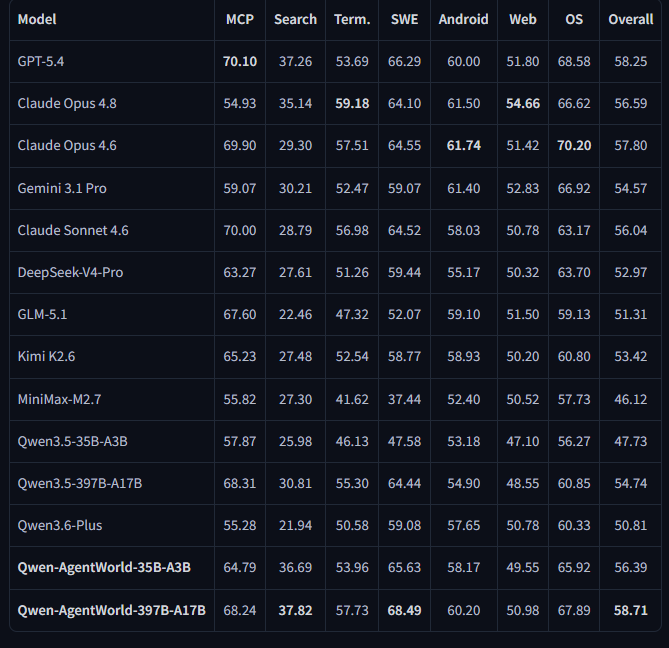This screenshot has width=669, height=648.
Task: Click GPT-5.4 Overall score 58.25
Action: point(631,61)
